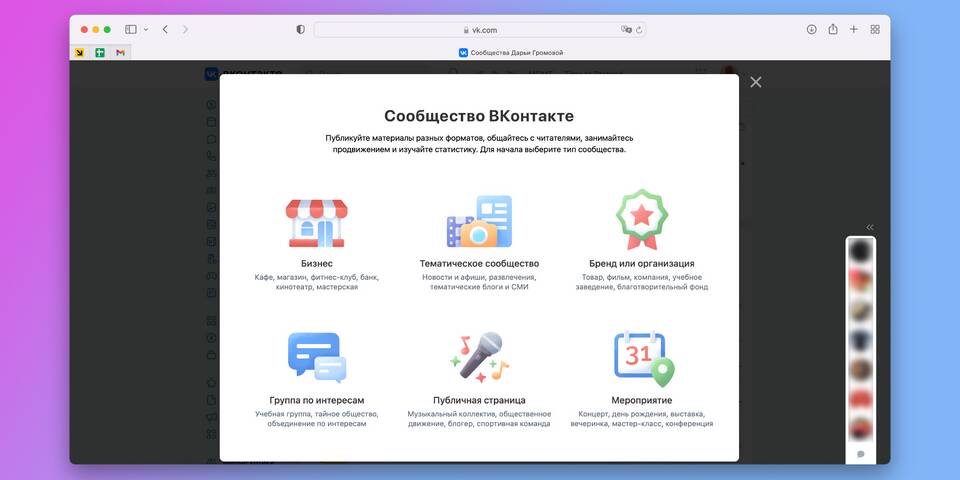Open the Gmail pinned tab
This screenshot has height=480, width=960.
coord(121,53)
